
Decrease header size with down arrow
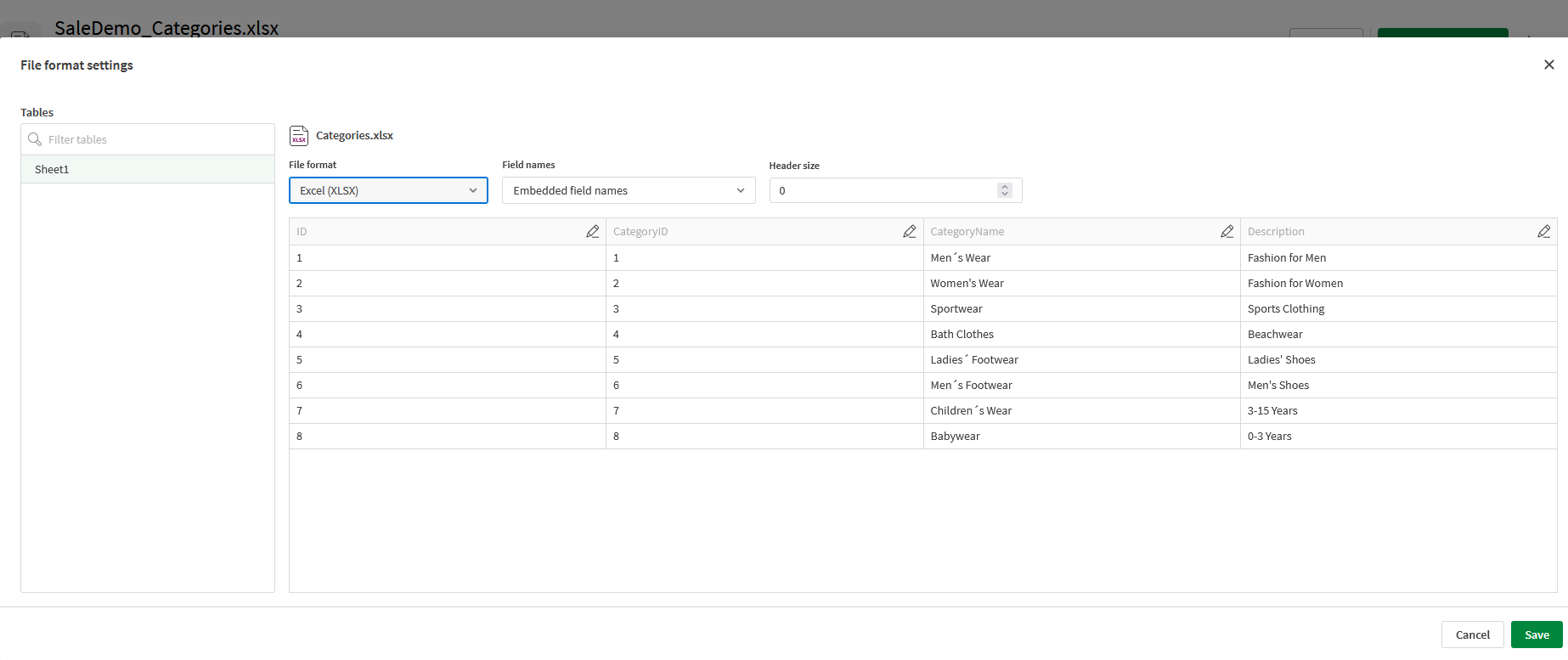pos(1005,195)
